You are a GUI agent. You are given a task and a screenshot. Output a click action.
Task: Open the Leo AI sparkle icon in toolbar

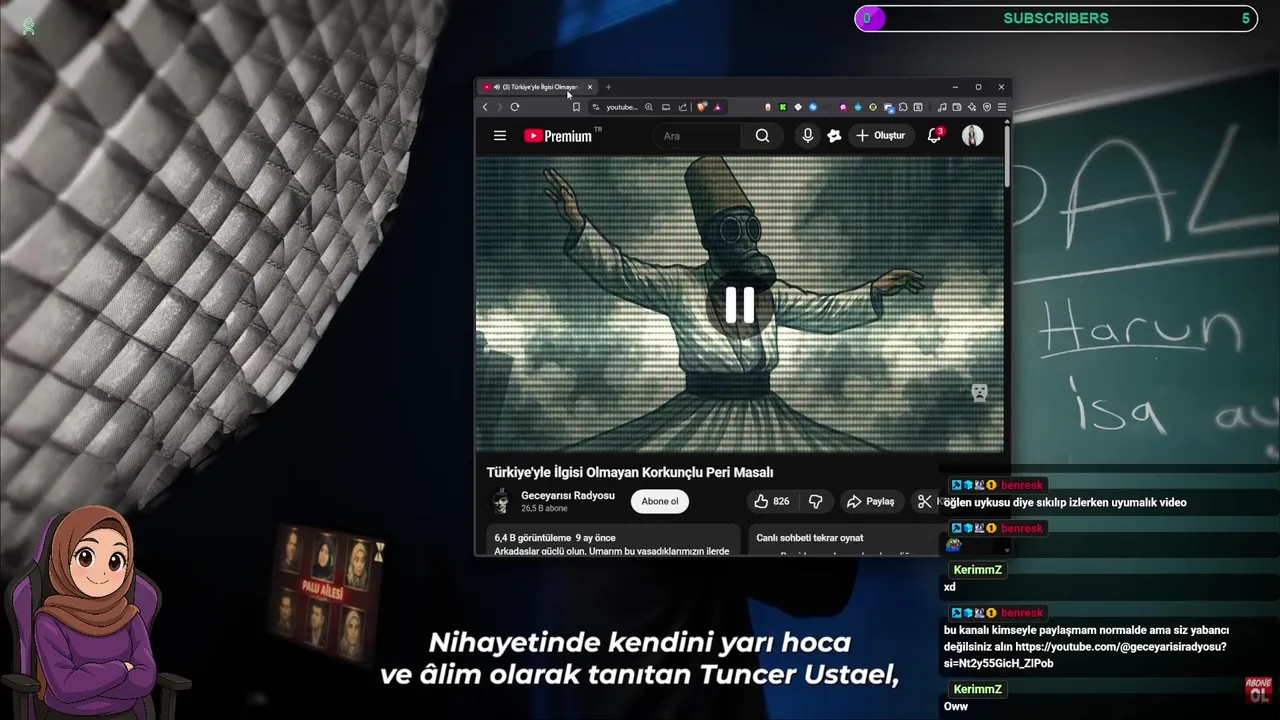point(972,107)
